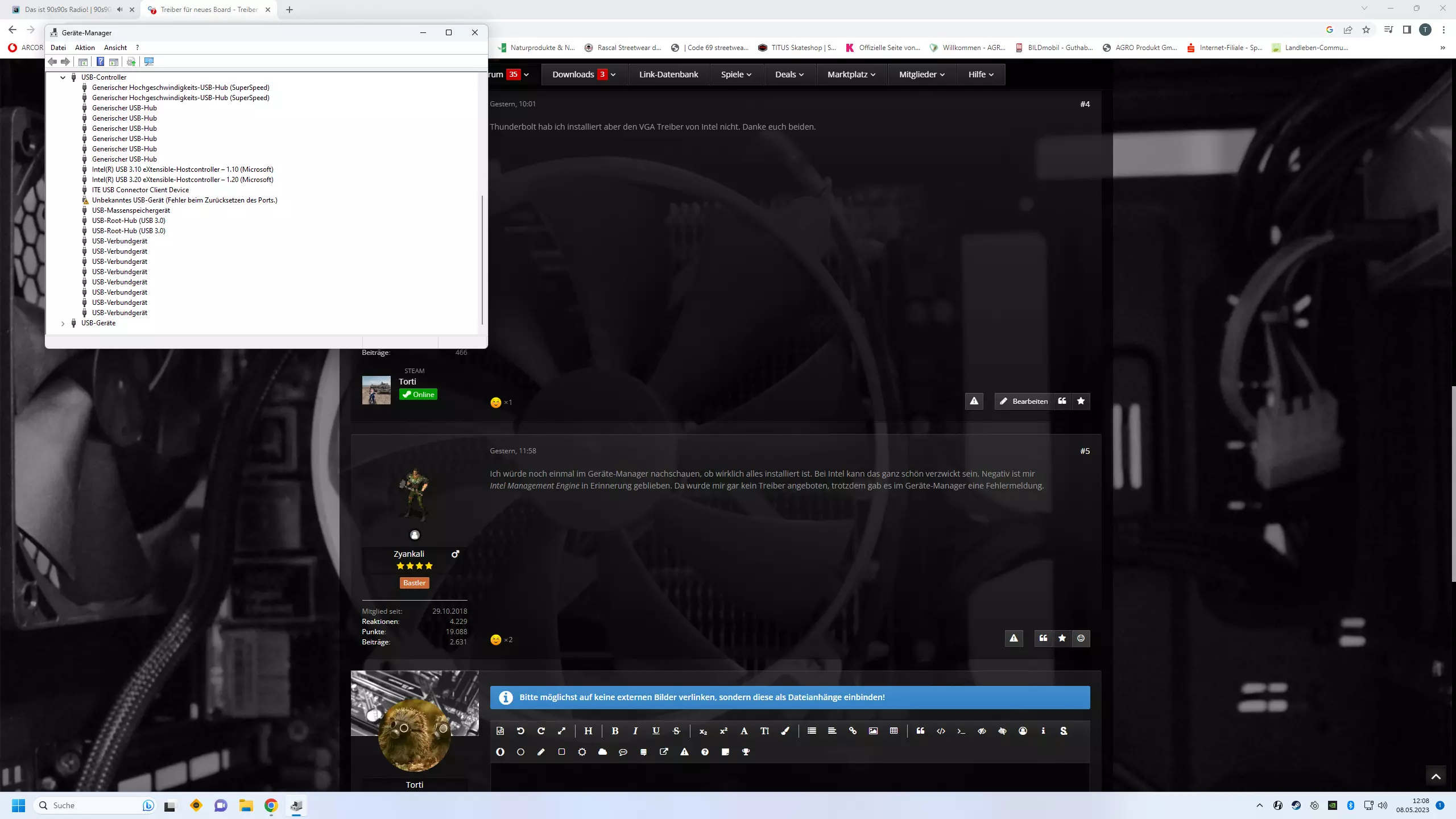Viewport: 1456px width, 819px height.
Task: Open the Ansicht menu in Geräte-Manager
Action: point(115,48)
